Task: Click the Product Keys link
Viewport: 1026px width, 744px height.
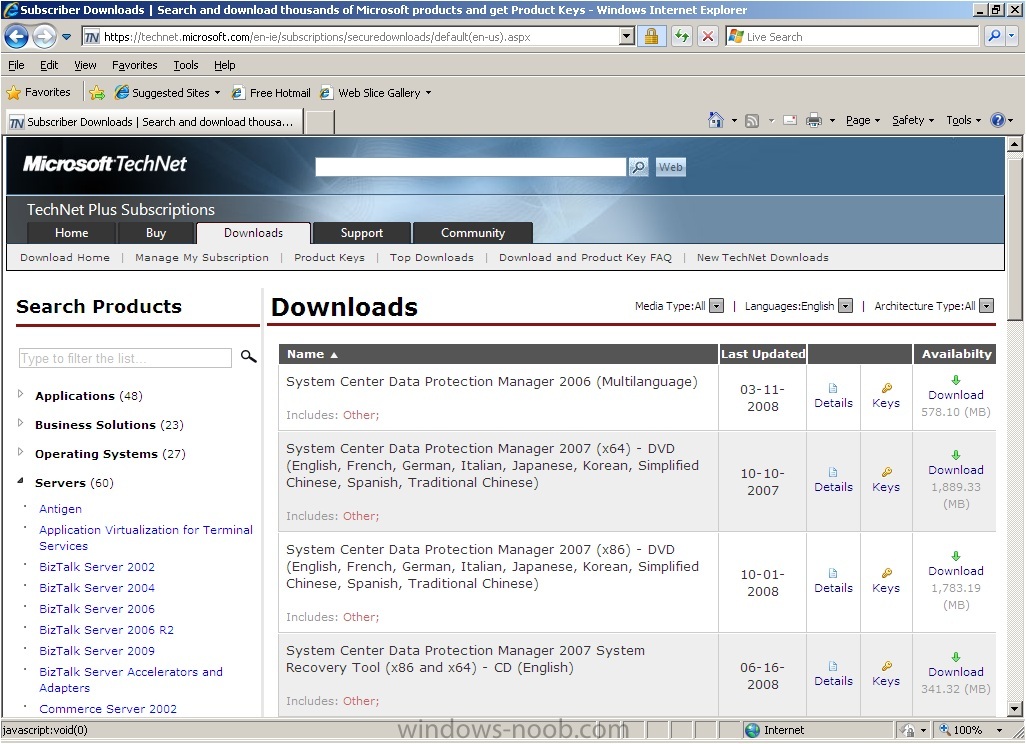Action: pos(329,257)
